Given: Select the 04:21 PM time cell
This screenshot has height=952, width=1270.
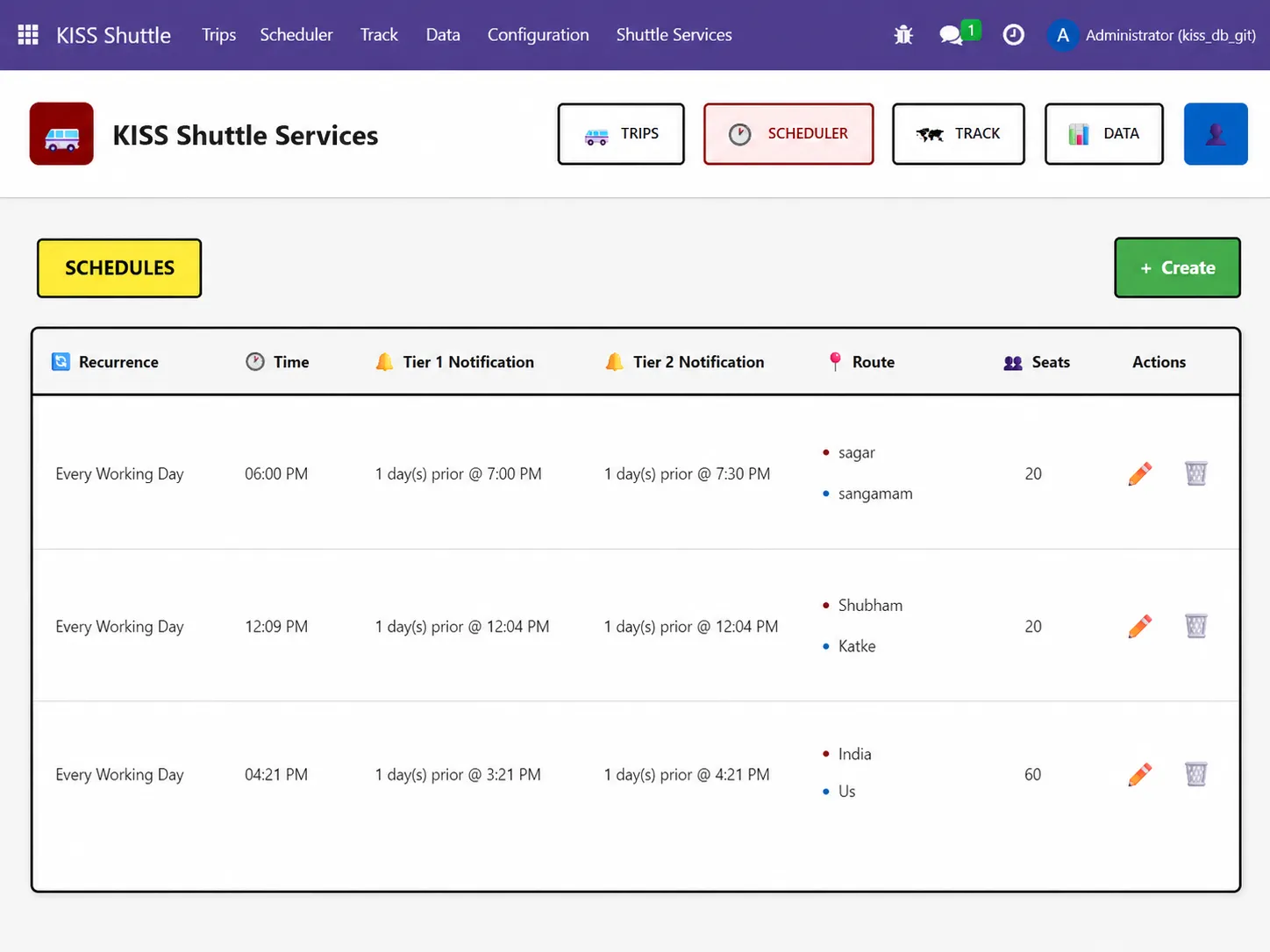Looking at the screenshot, I should pyautogui.click(x=276, y=774).
